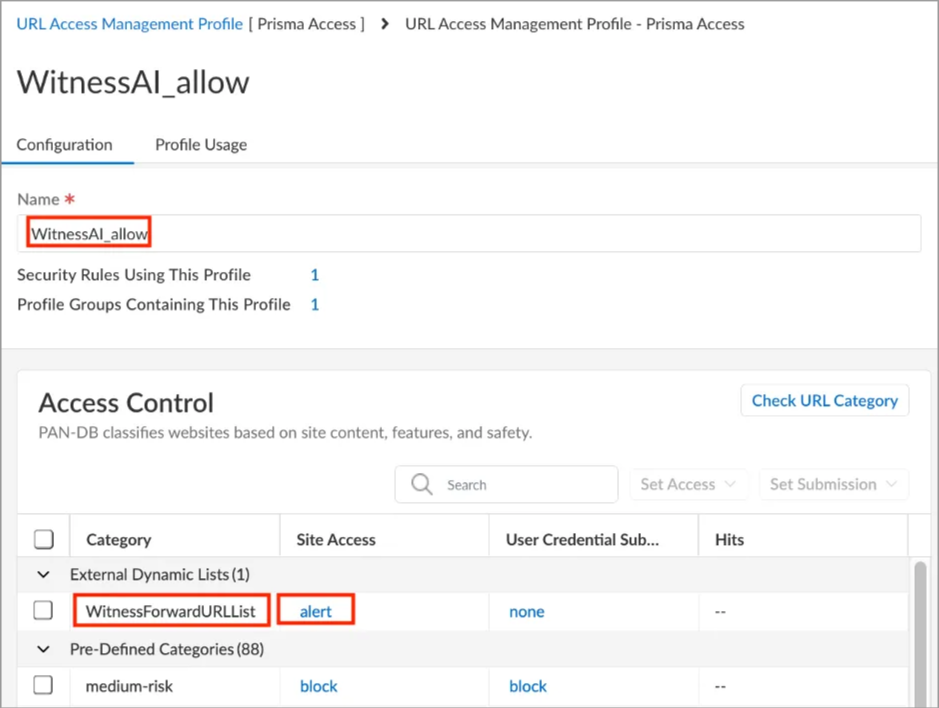Open the URL Access Management Profile breadcrumb link
This screenshot has height=708, width=939.
[x=130, y=23]
